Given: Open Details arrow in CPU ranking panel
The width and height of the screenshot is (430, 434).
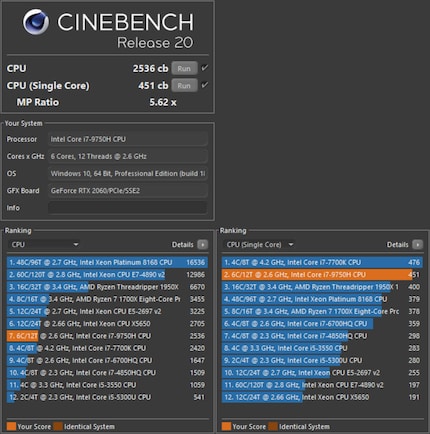Looking at the screenshot, I should click(202, 245).
